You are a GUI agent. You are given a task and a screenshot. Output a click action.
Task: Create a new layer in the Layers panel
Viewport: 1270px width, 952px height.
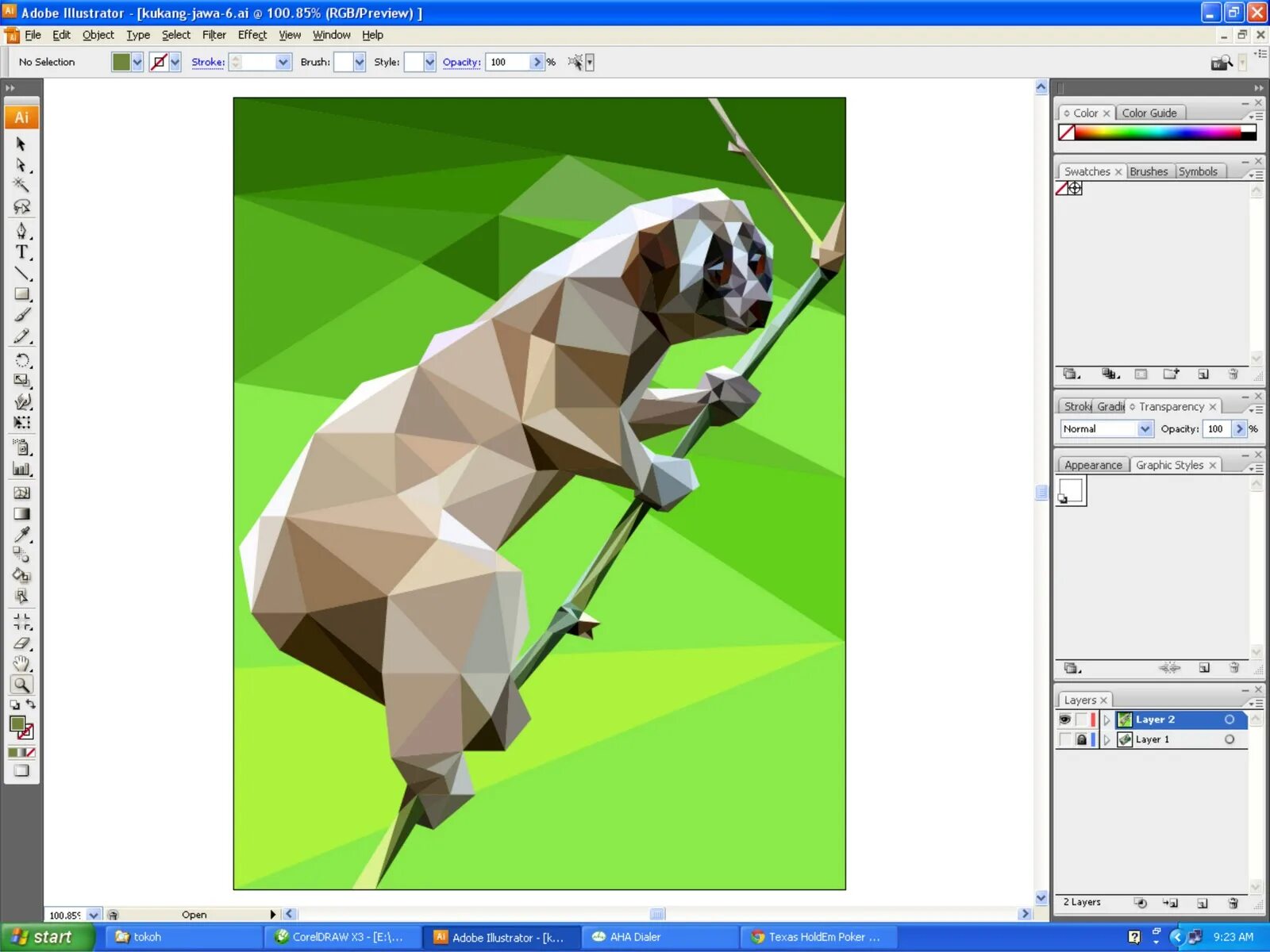point(1203,903)
